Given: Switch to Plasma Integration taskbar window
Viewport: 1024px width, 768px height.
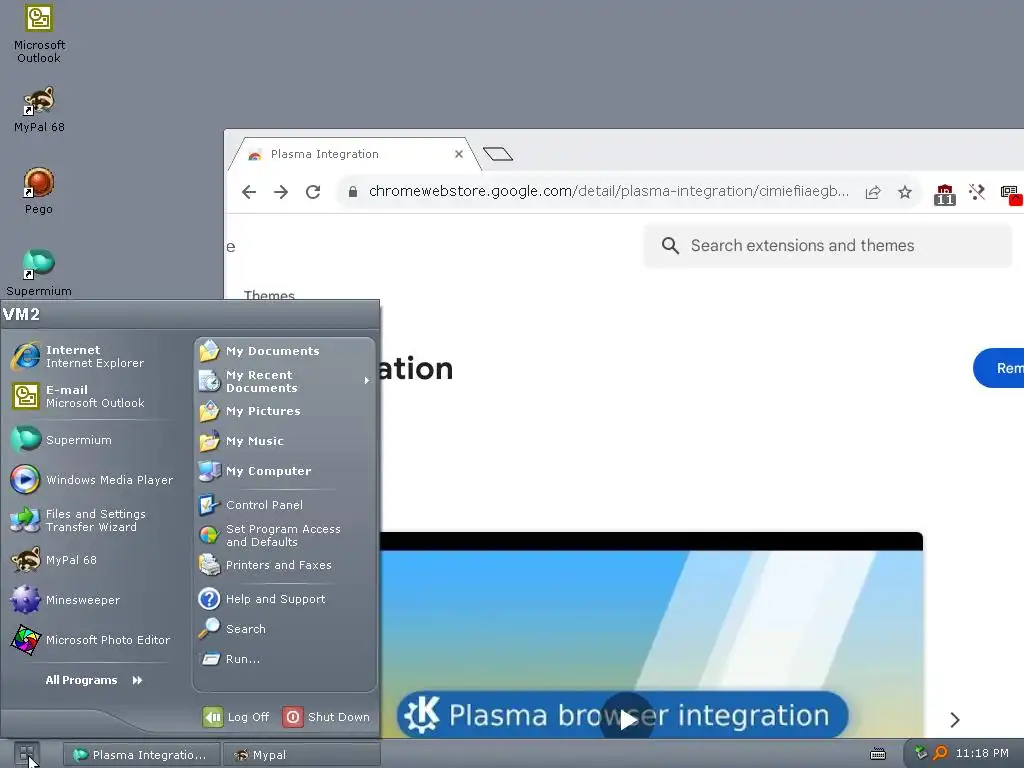Looking at the screenshot, I should pyautogui.click(x=141, y=754).
